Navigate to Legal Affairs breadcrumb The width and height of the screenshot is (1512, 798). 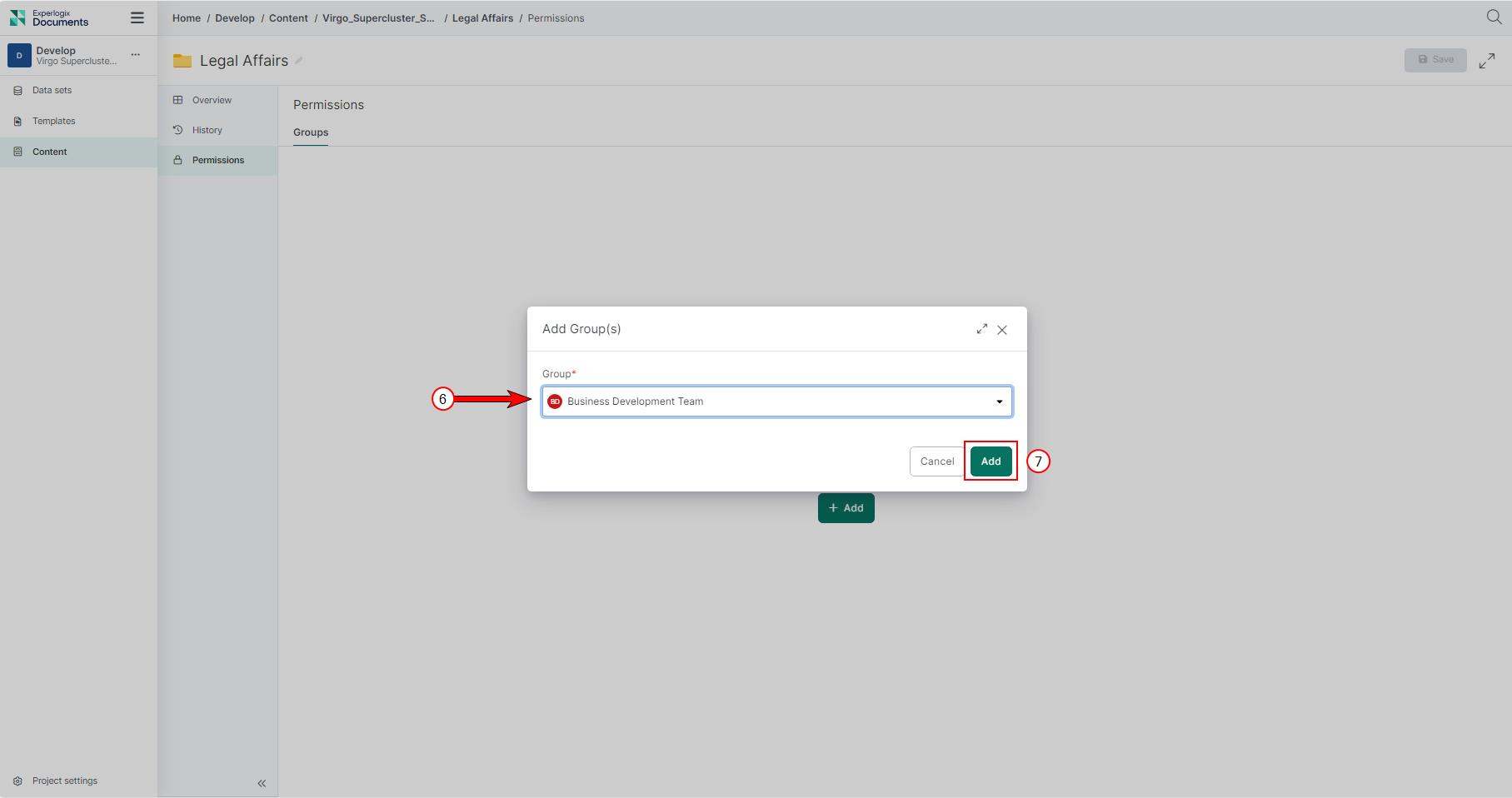482,18
